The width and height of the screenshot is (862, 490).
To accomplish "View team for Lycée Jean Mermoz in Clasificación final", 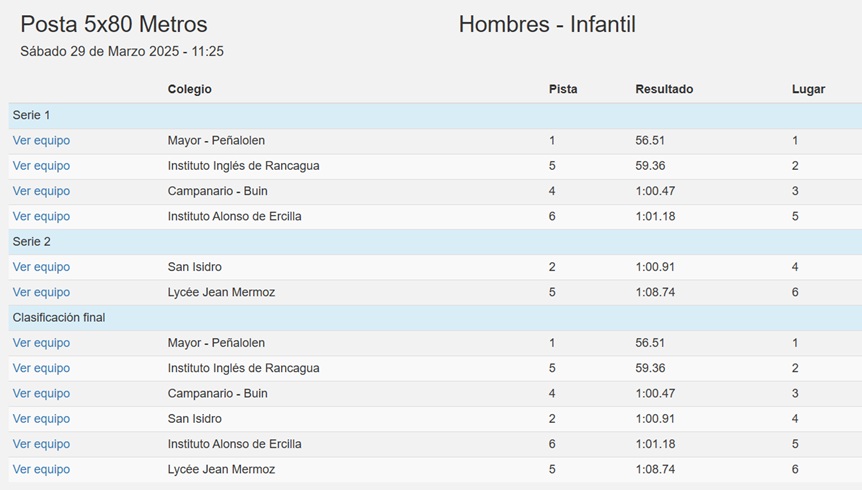I will (x=41, y=469).
